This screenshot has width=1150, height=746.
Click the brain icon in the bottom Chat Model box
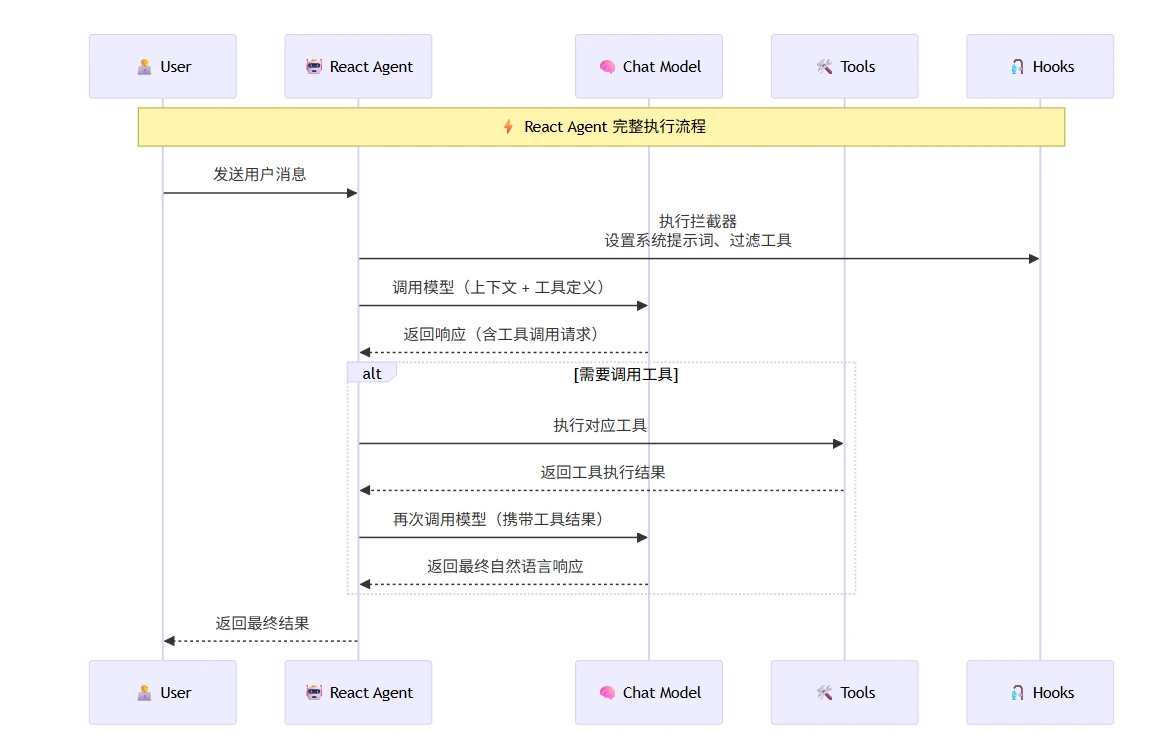click(607, 693)
